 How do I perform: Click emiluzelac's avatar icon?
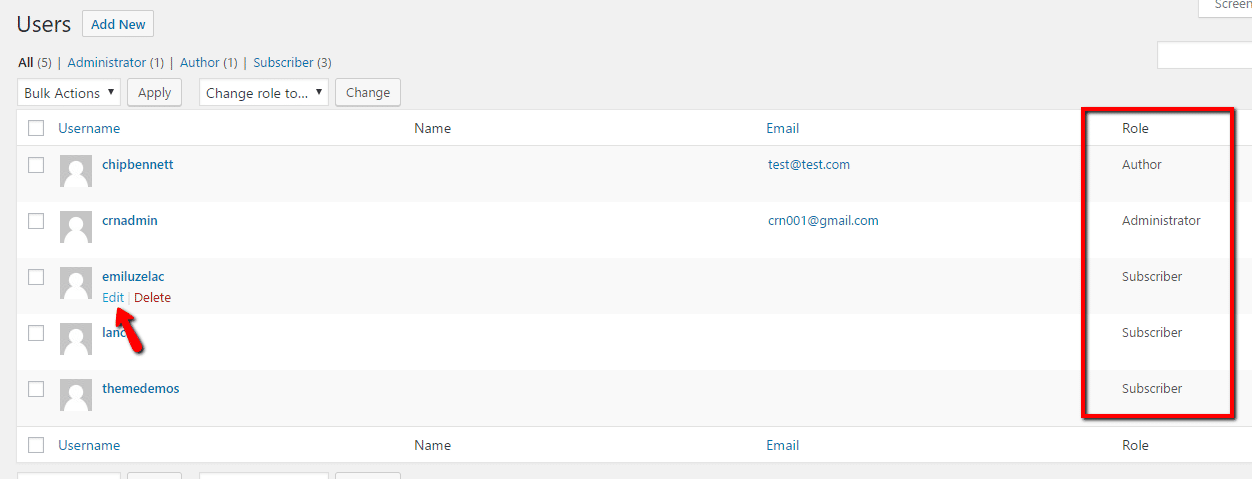(x=76, y=283)
